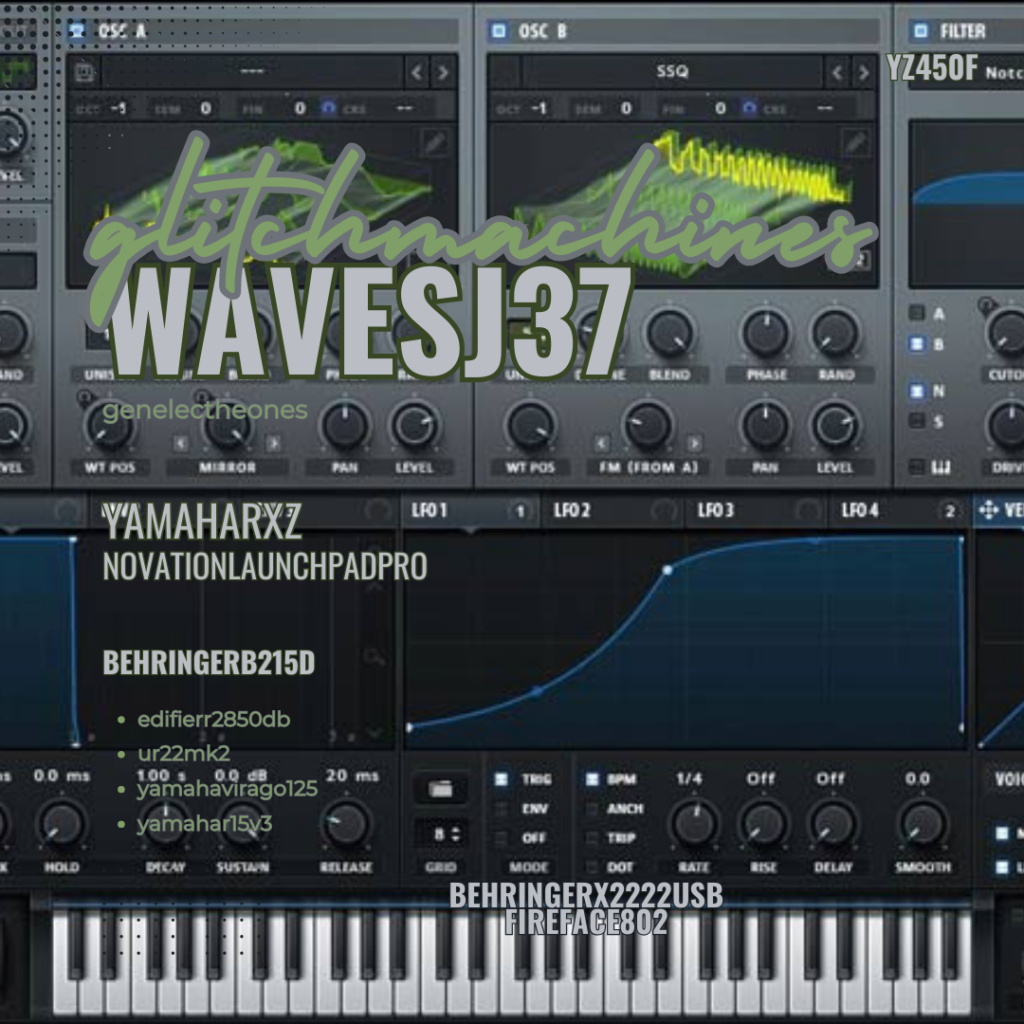Click the OSC A WT POS knob
Image resolution: width=1024 pixels, height=1024 pixels.
click(x=109, y=425)
